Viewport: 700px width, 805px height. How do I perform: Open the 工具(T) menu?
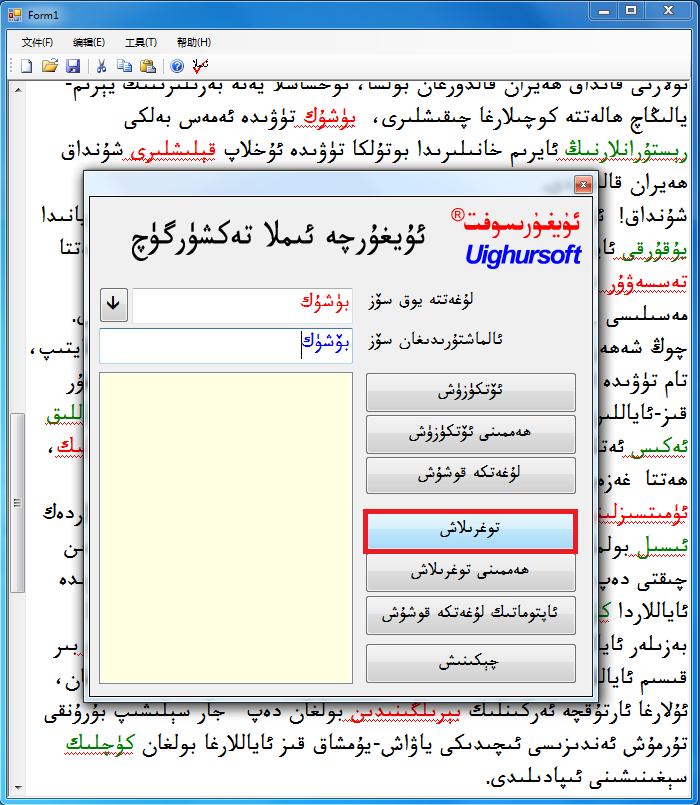[x=141, y=42]
